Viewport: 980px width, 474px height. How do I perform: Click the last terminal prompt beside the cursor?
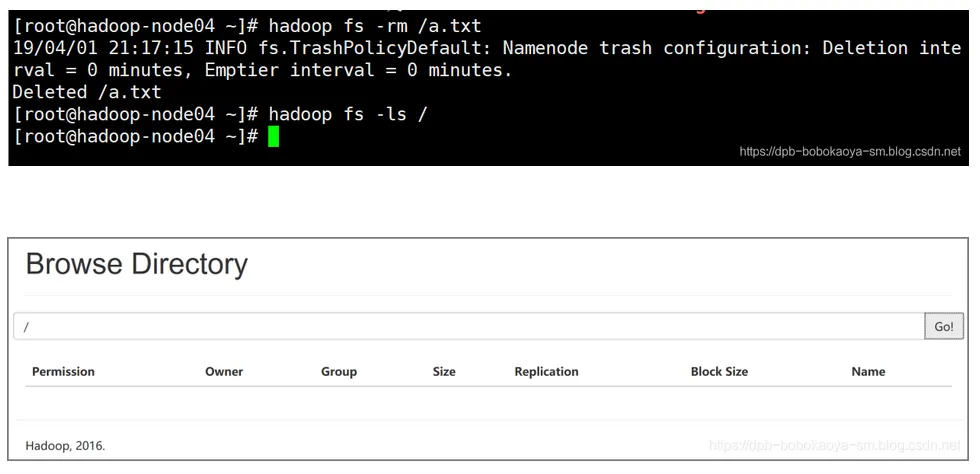136,136
